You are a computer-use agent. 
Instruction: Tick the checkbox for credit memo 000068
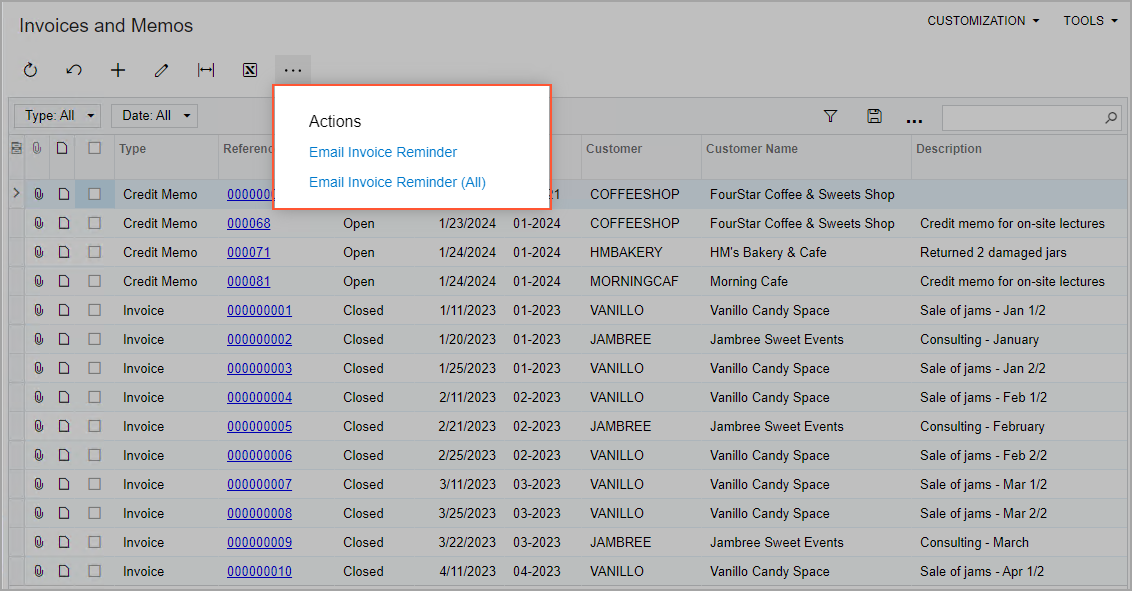[94, 223]
